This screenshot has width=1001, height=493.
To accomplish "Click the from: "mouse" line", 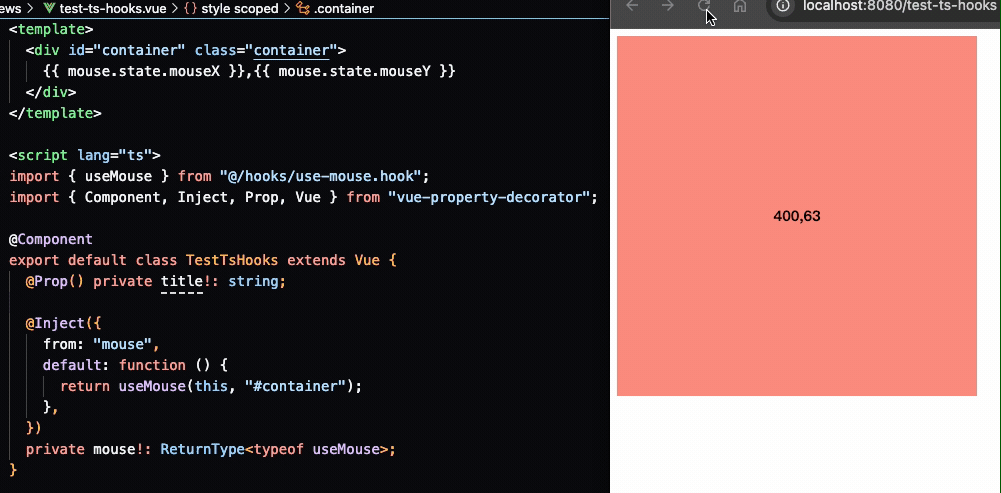I will 101,344.
